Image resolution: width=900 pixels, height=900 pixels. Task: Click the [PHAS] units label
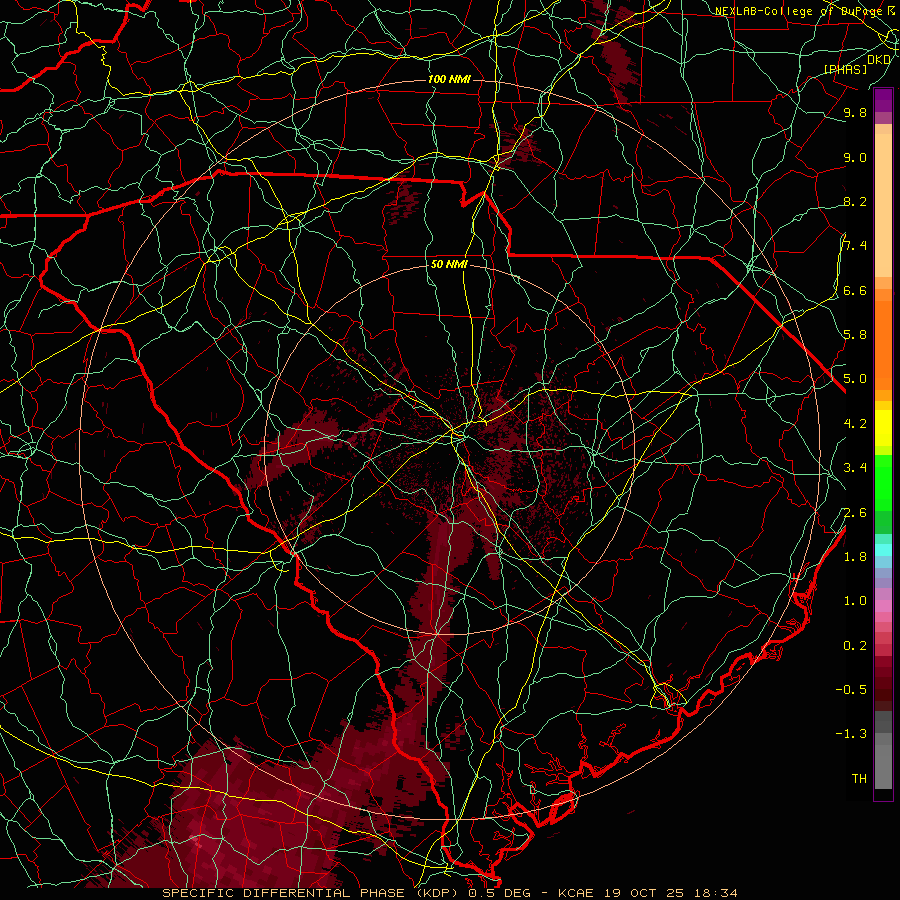[x=845, y=69]
